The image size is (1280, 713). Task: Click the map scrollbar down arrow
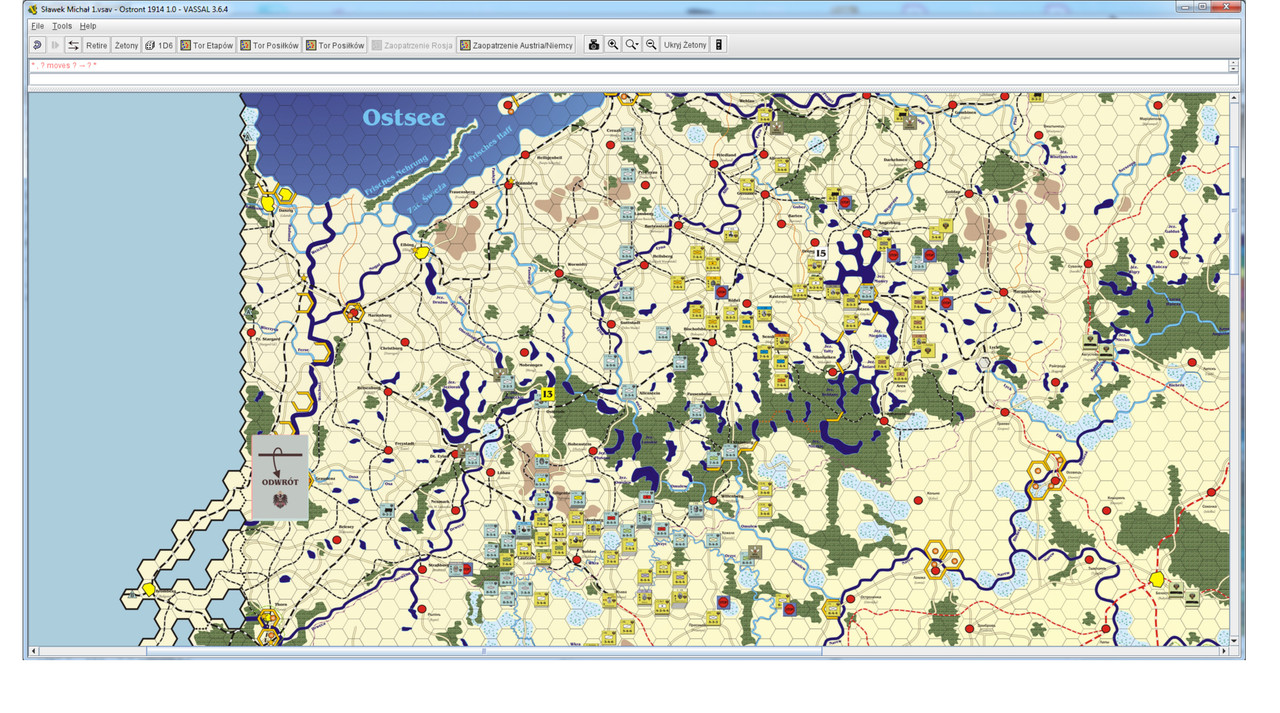[x=1235, y=641]
